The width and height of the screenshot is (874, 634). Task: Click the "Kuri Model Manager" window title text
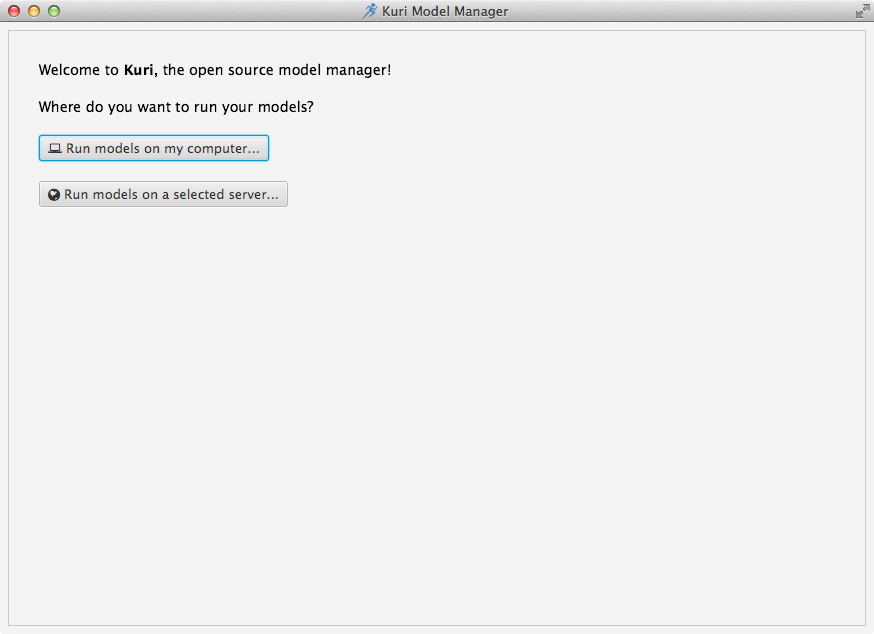click(445, 11)
